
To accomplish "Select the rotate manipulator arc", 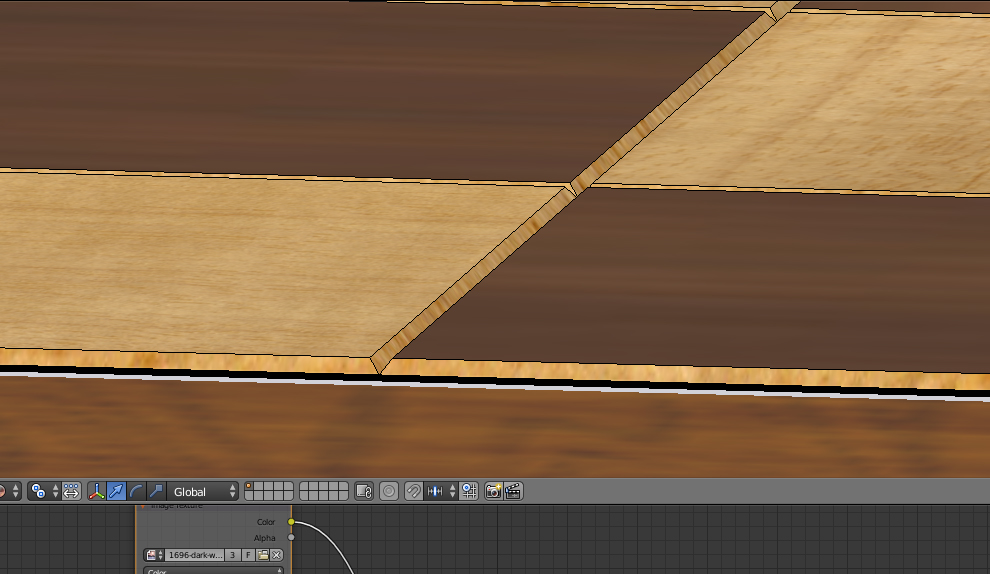I will coord(136,491).
